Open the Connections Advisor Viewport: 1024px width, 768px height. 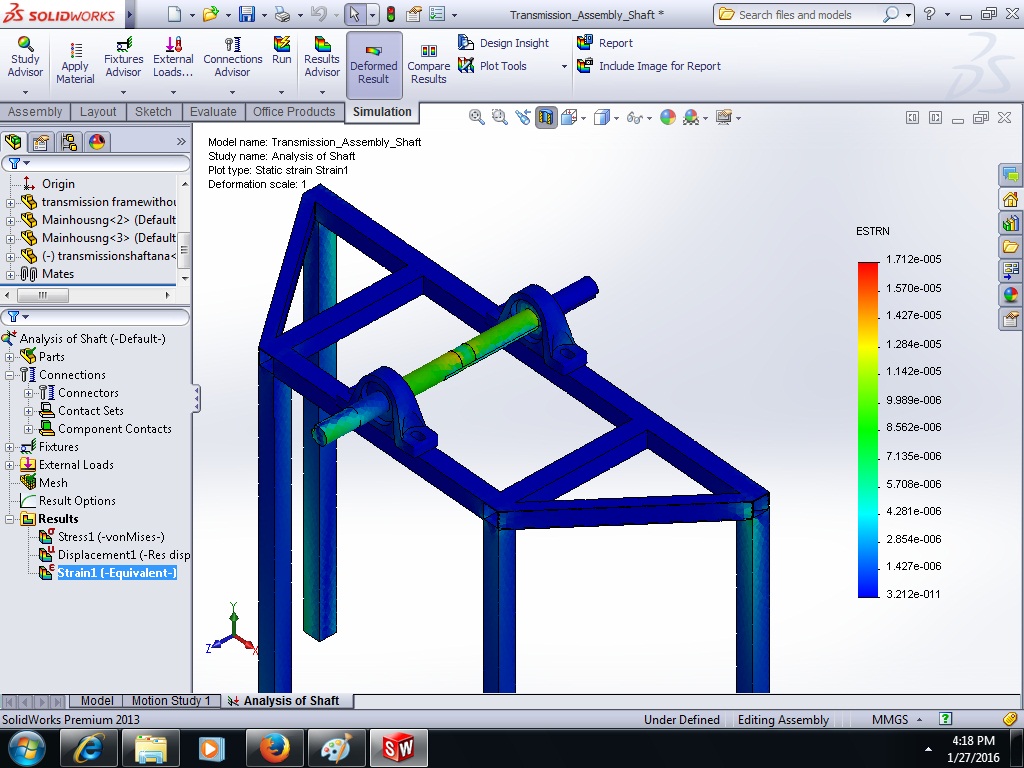click(x=232, y=57)
